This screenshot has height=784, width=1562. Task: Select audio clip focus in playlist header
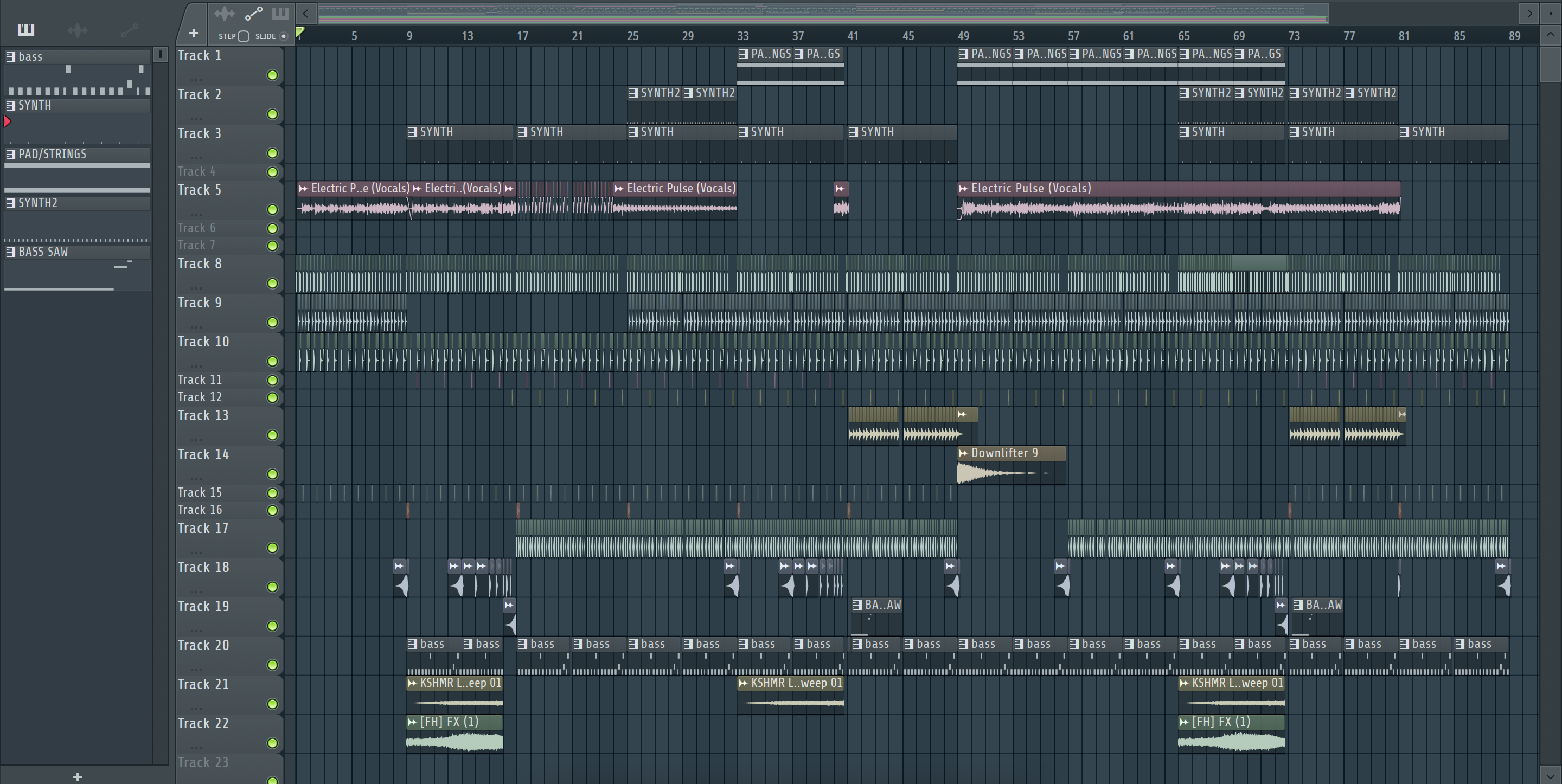tap(225, 14)
